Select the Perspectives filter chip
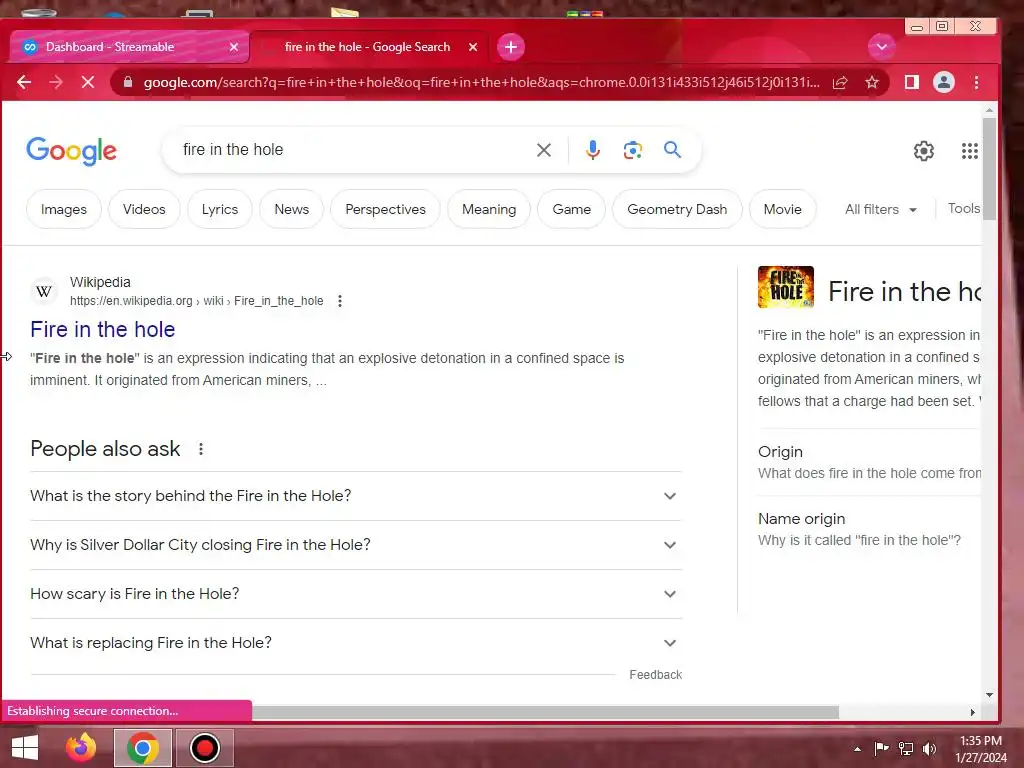The width and height of the screenshot is (1024, 768). (x=385, y=209)
